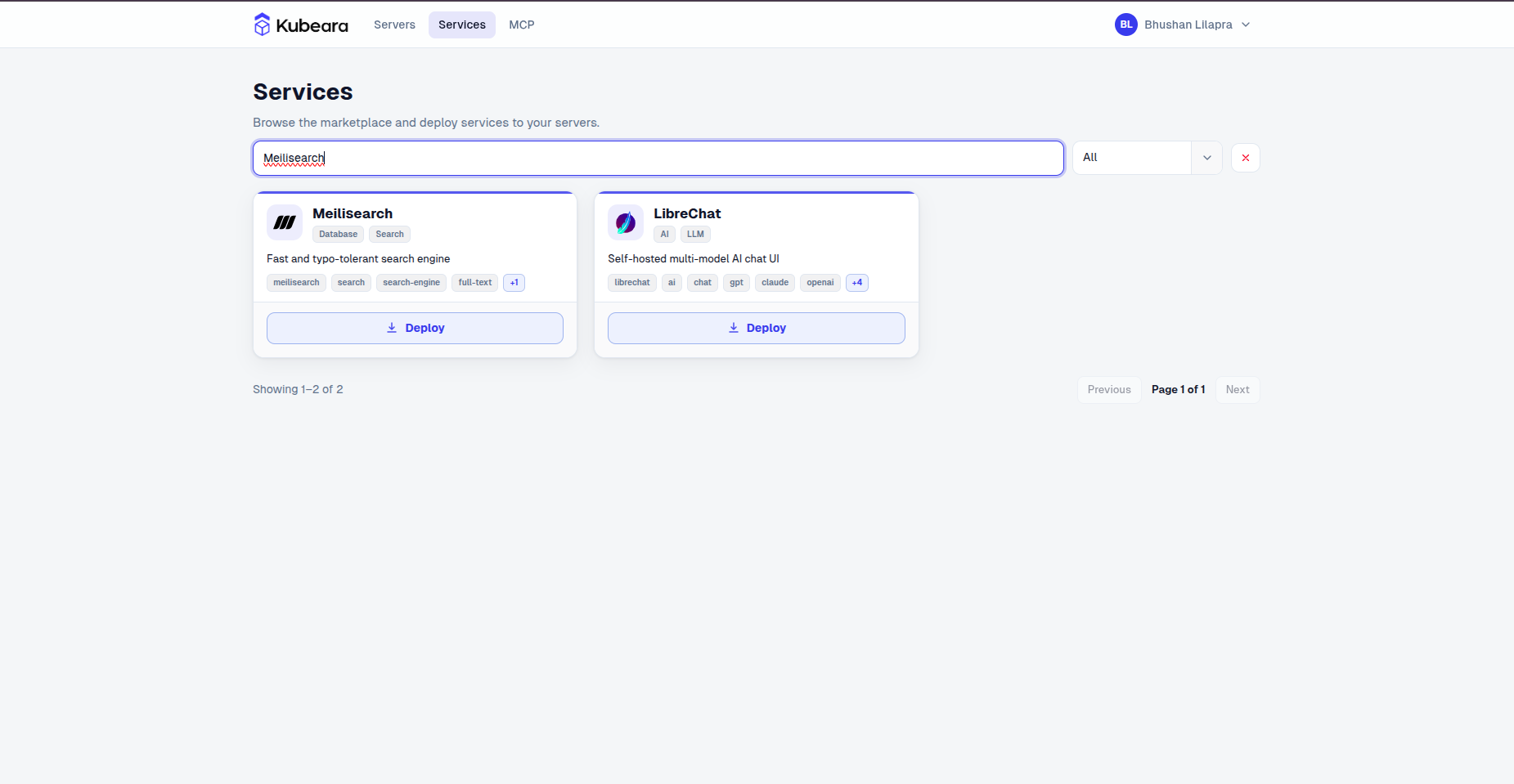Click the Database category badge on Meilisearch

point(339,234)
